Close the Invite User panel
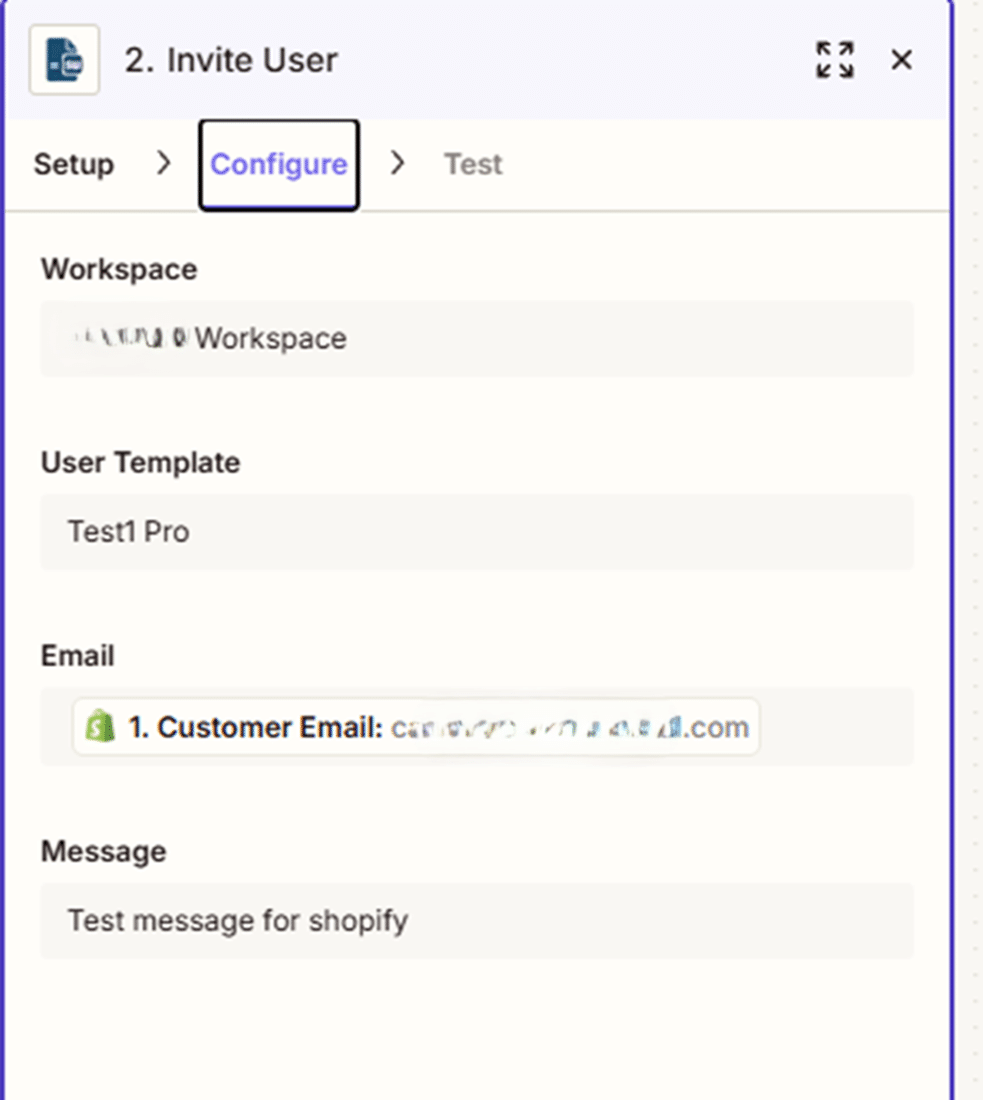This screenshot has height=1100, width=983. pos(901,60)
